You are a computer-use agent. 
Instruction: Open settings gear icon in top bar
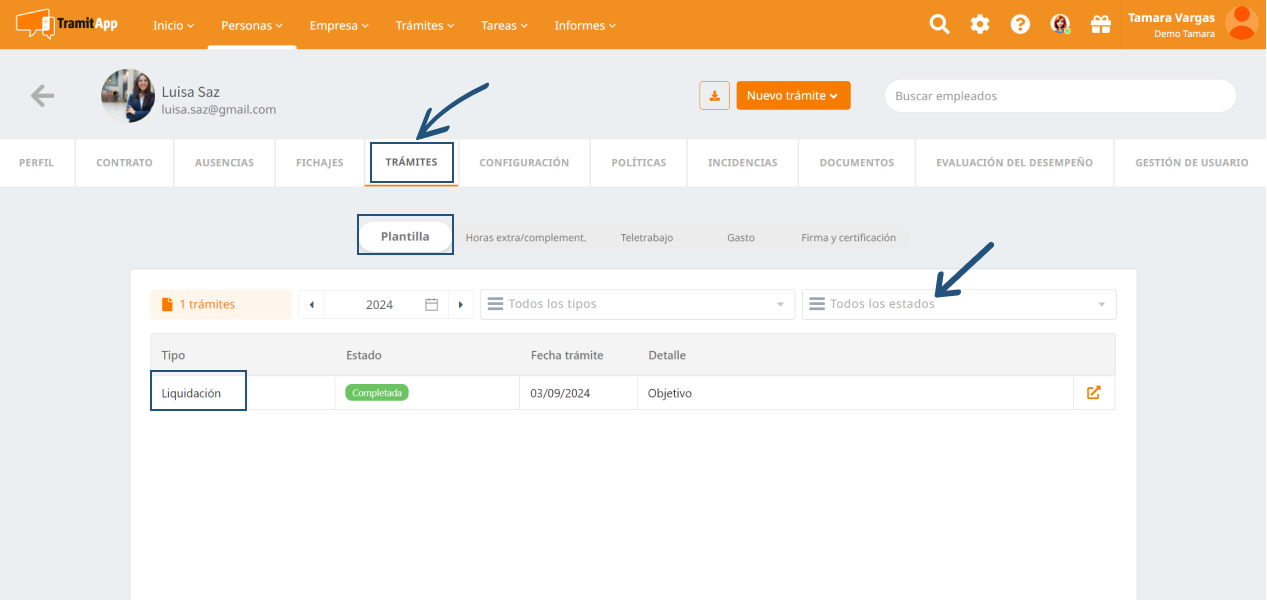(x=980, y=24)
